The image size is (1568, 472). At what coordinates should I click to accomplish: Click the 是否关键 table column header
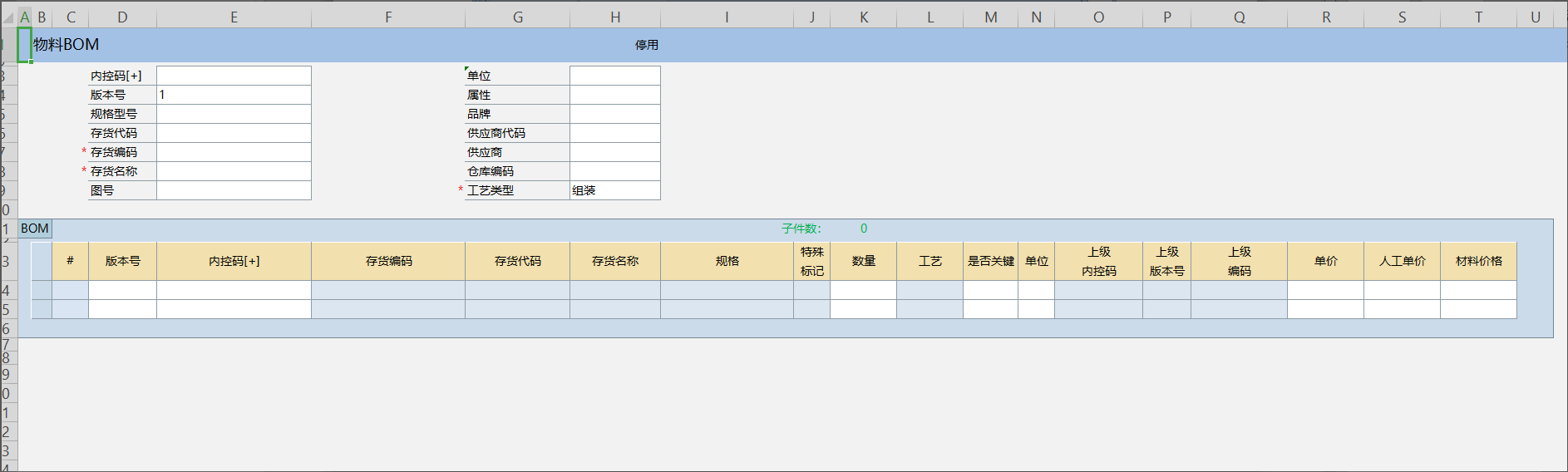click(990, 261)
